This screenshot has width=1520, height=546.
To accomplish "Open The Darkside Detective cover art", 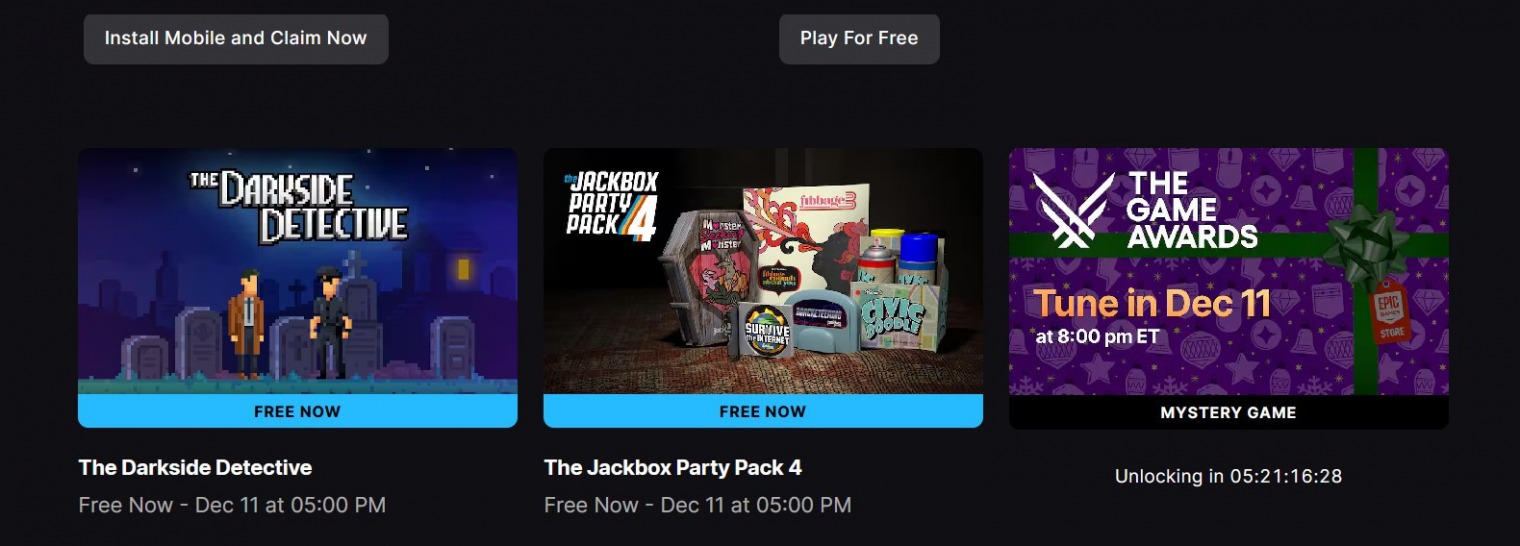I will [298, 271].
